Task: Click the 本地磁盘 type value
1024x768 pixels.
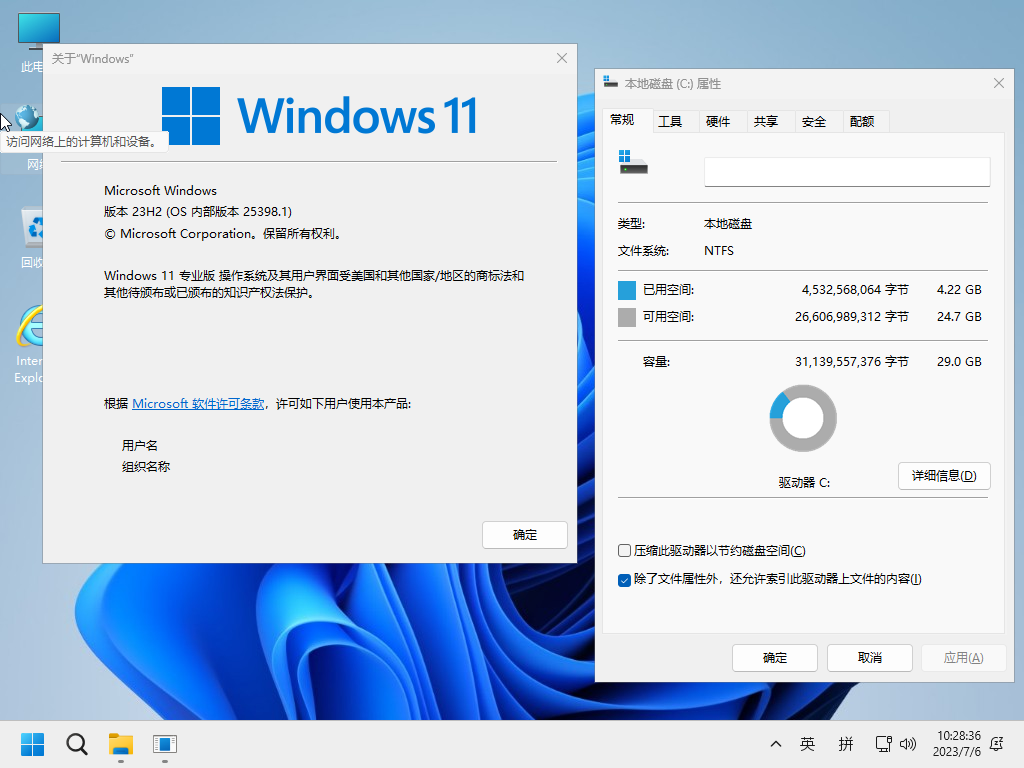Action: coord(728,223)
